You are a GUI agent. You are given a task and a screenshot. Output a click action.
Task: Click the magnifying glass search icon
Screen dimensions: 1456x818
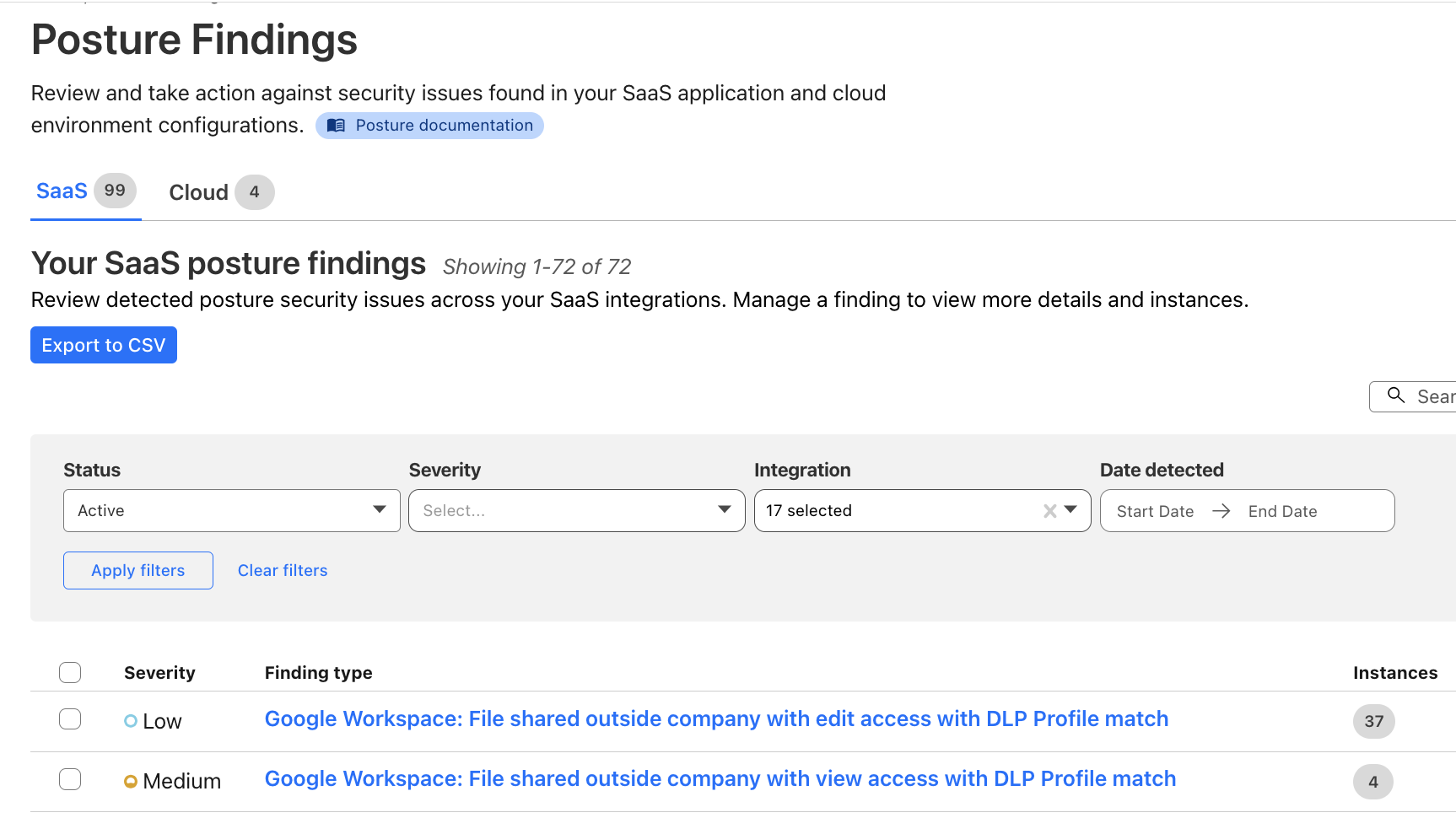tap(1396, 396)
